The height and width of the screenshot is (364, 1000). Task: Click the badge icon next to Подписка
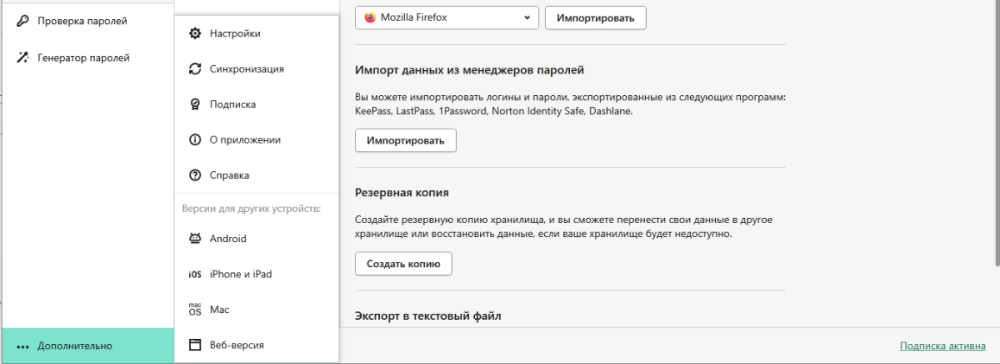point(195,105)
